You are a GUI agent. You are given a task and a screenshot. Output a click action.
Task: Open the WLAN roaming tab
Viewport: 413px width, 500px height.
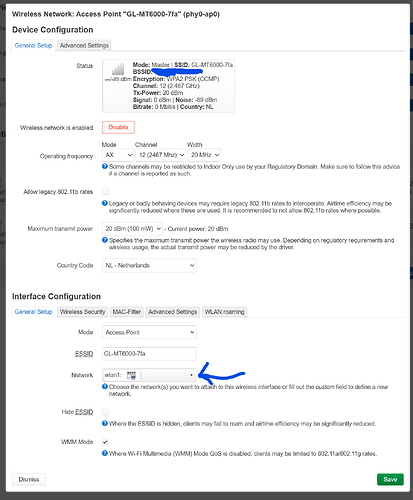[224, 312]
